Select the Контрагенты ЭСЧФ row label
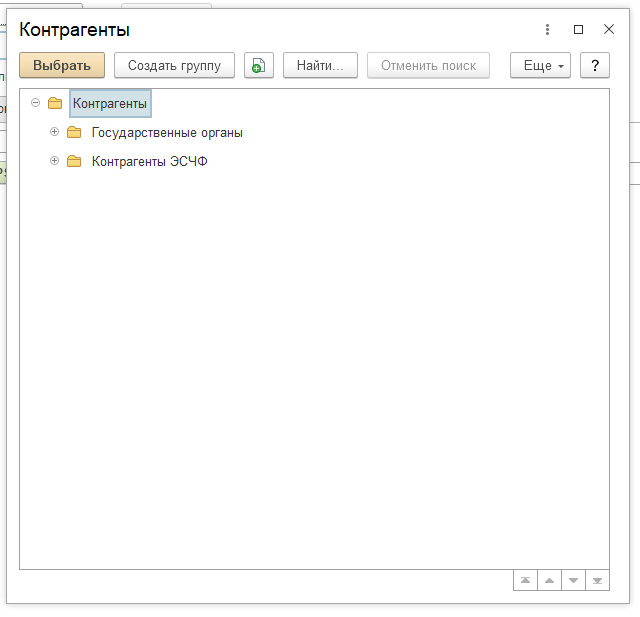Image resolution: width=640 pixels, height=617 pixels. 149,161
